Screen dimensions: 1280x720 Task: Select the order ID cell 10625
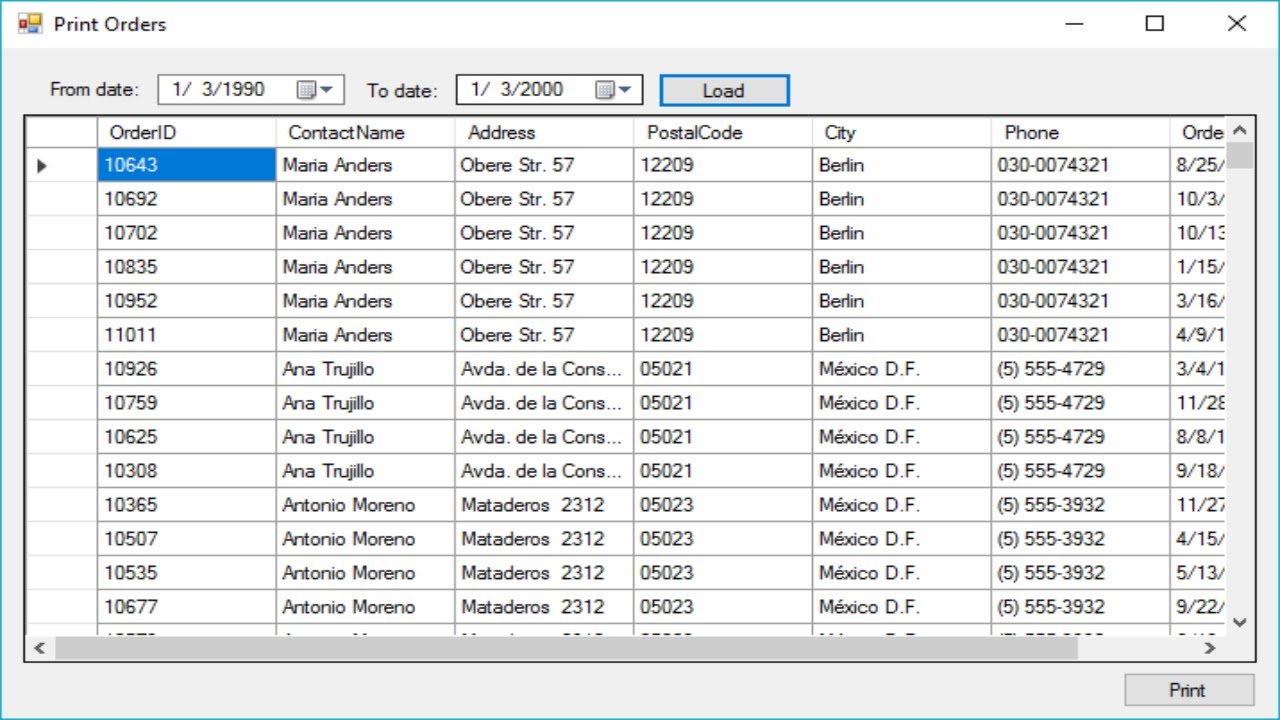point(186,437)
